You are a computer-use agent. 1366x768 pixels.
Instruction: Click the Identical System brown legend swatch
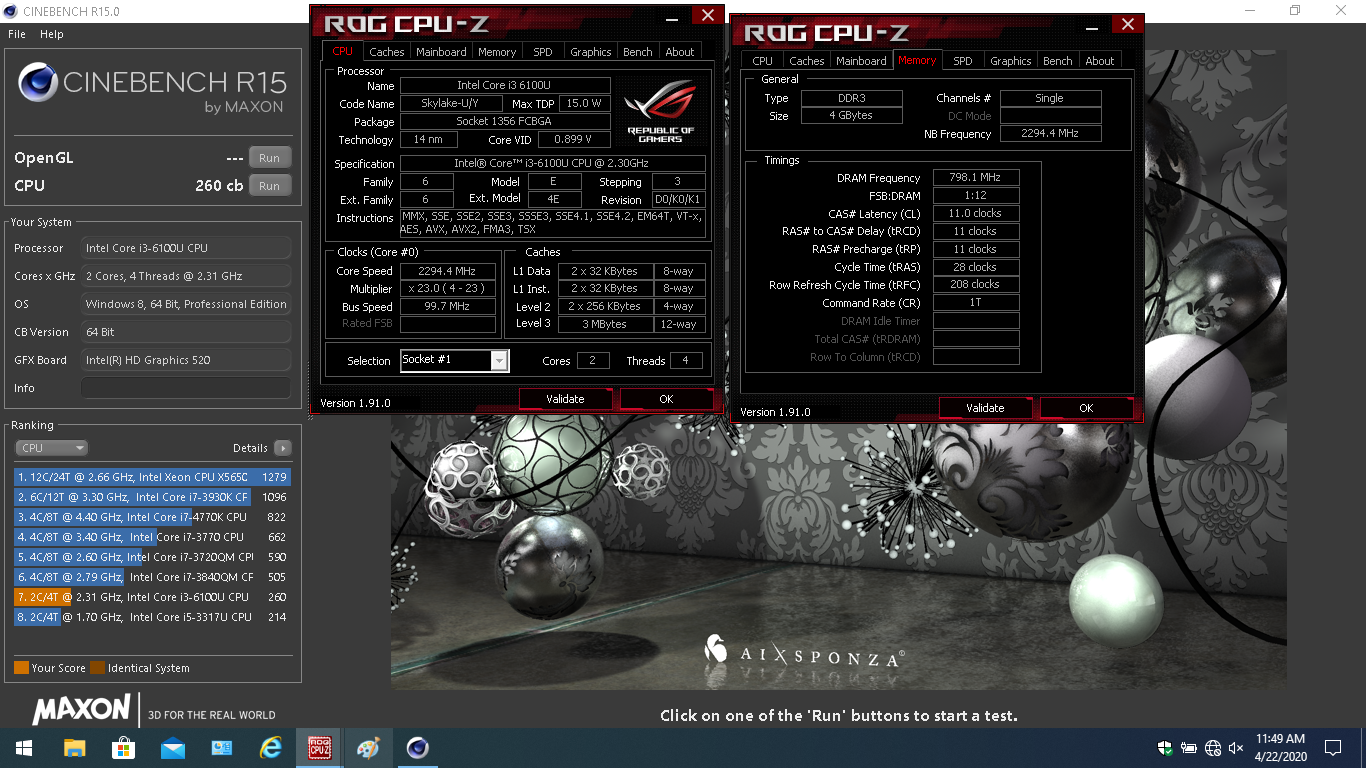point(97,668)
